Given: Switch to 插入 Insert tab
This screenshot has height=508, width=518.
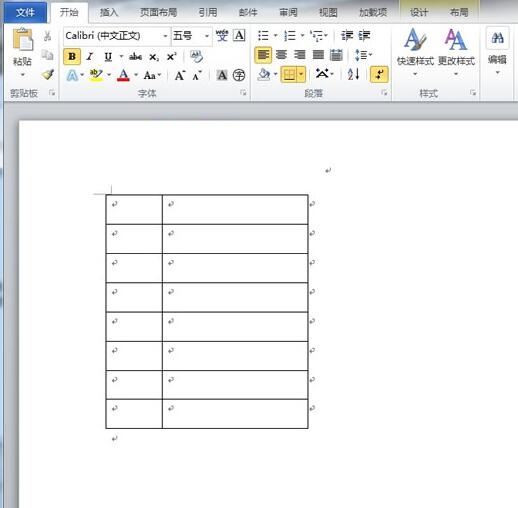Looking at the screenshot, I should pyautogui.click(x=109, y=12).
